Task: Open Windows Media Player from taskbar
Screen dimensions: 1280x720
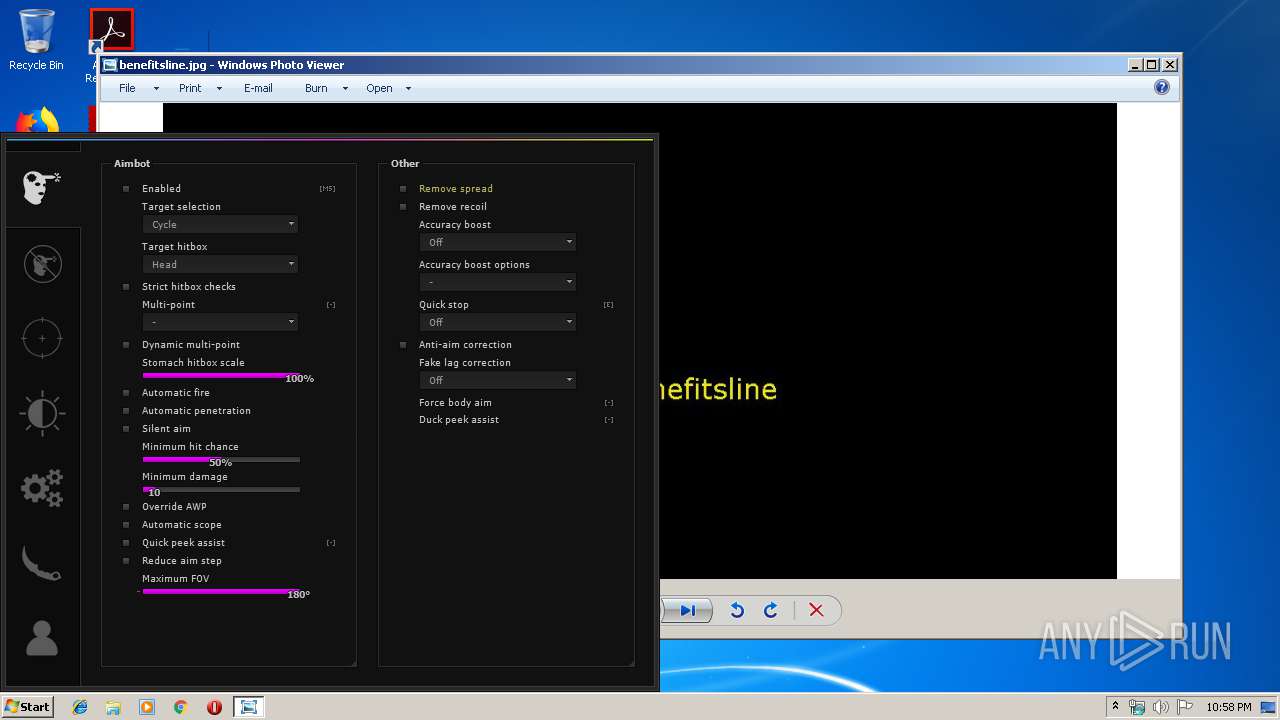Action: (147, 707)
